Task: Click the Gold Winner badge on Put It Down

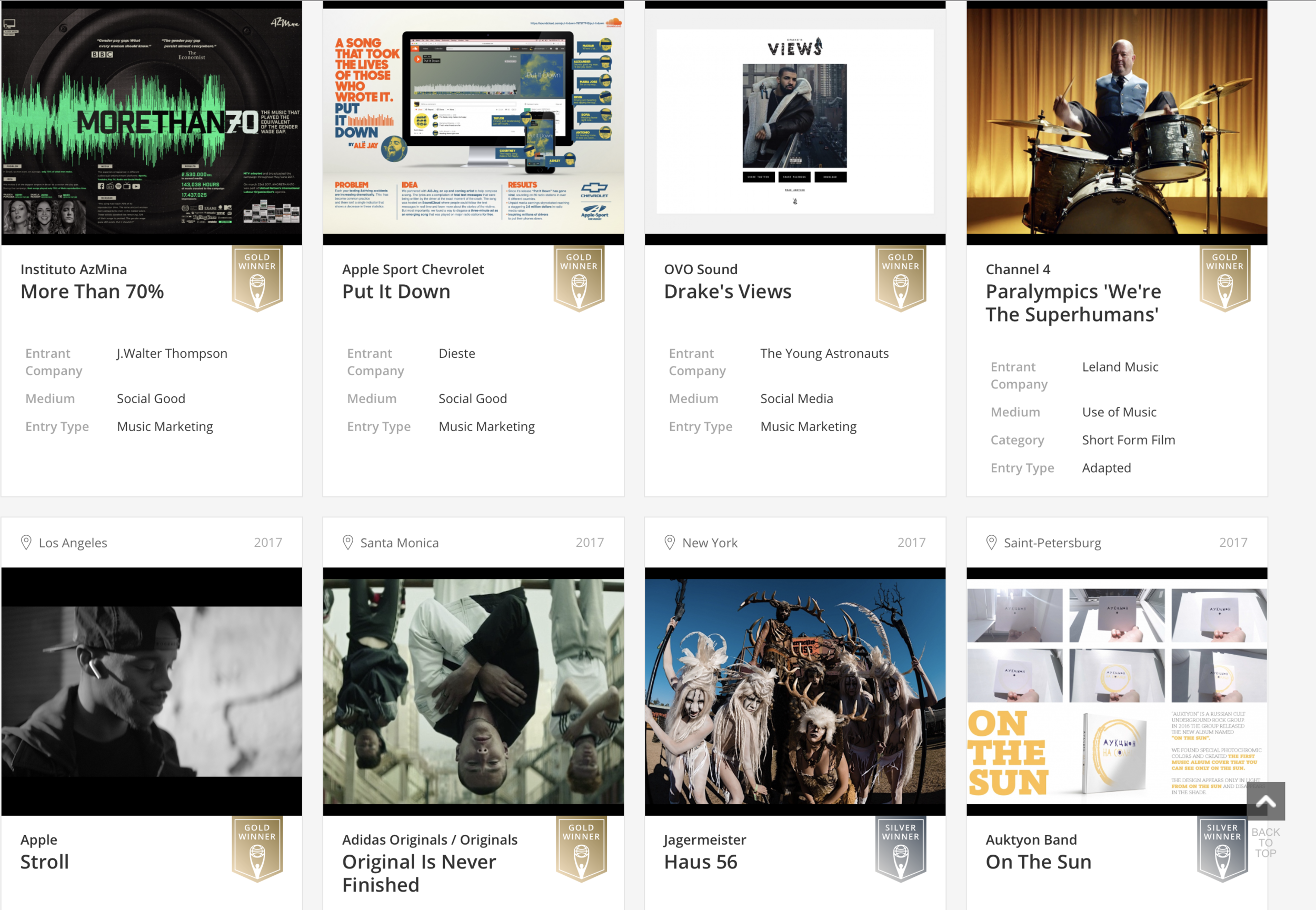Action: click(579, 278)
